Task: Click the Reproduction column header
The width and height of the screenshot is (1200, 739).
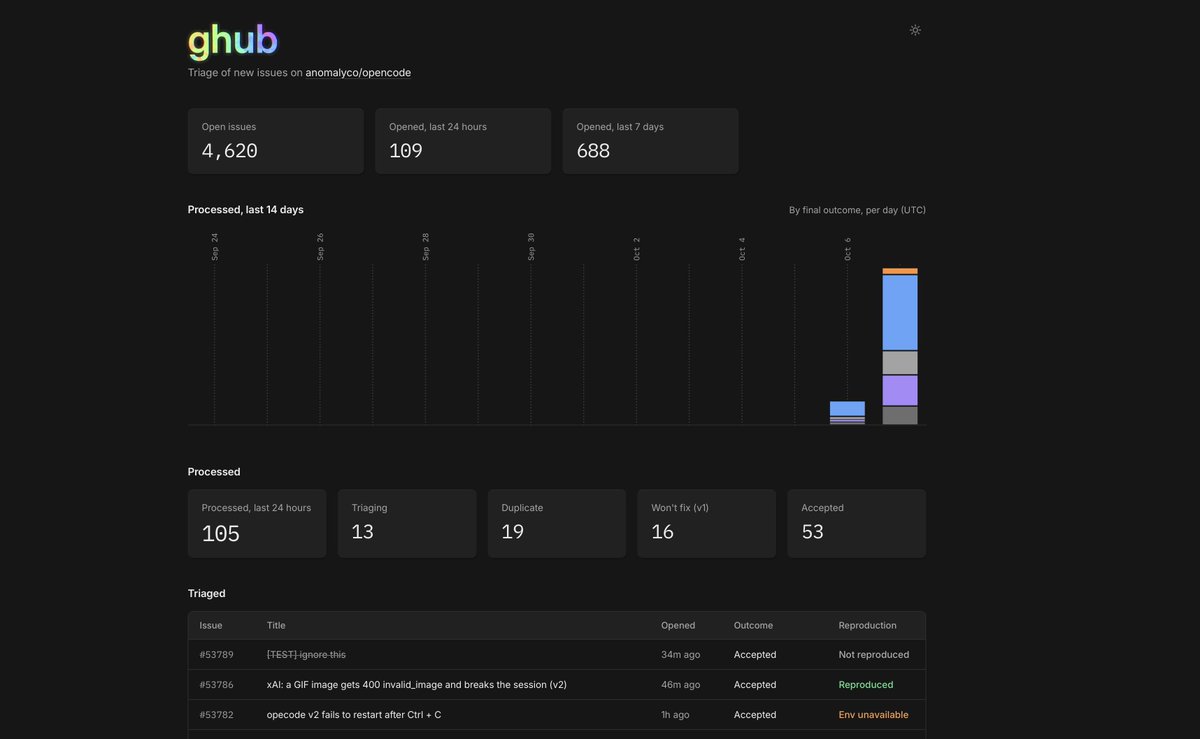Action: 868,626
